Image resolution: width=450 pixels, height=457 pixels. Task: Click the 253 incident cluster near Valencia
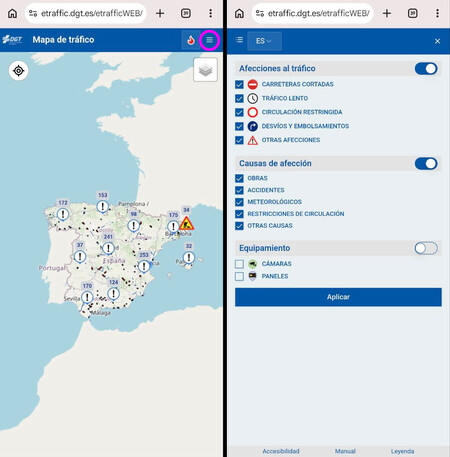coord(144,266)
